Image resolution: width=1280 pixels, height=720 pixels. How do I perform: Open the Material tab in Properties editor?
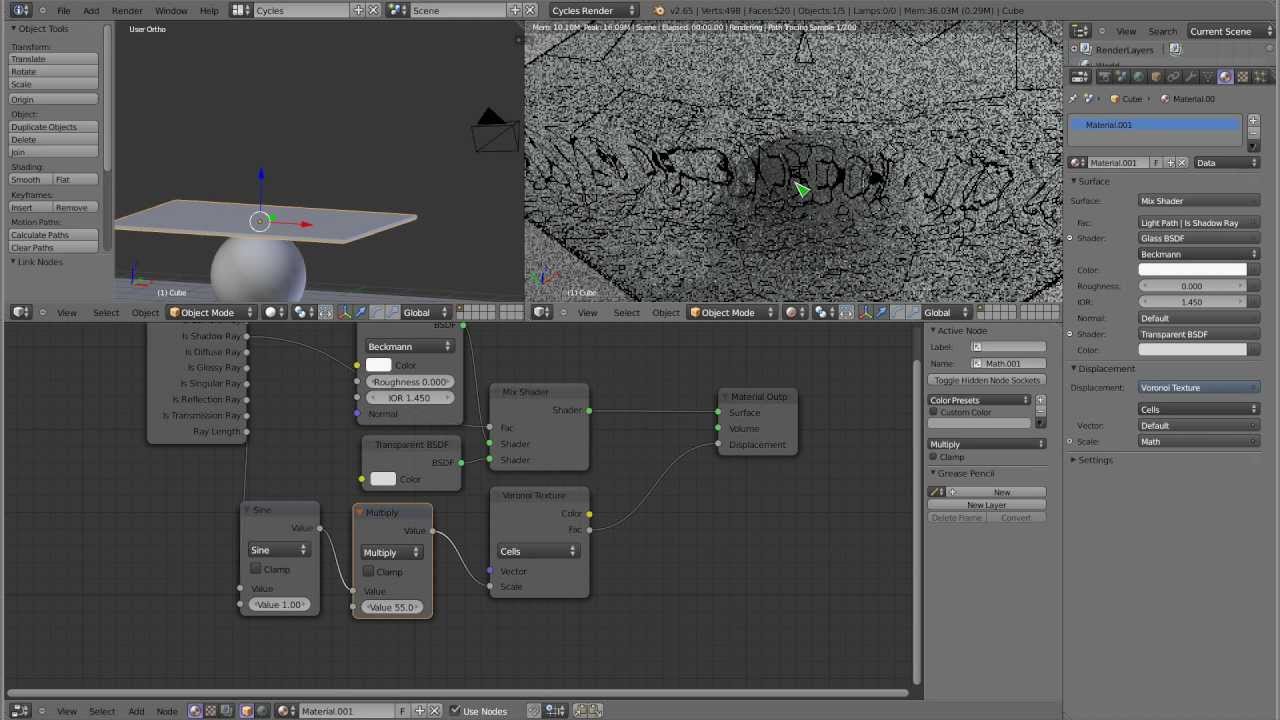(1225, 76)
